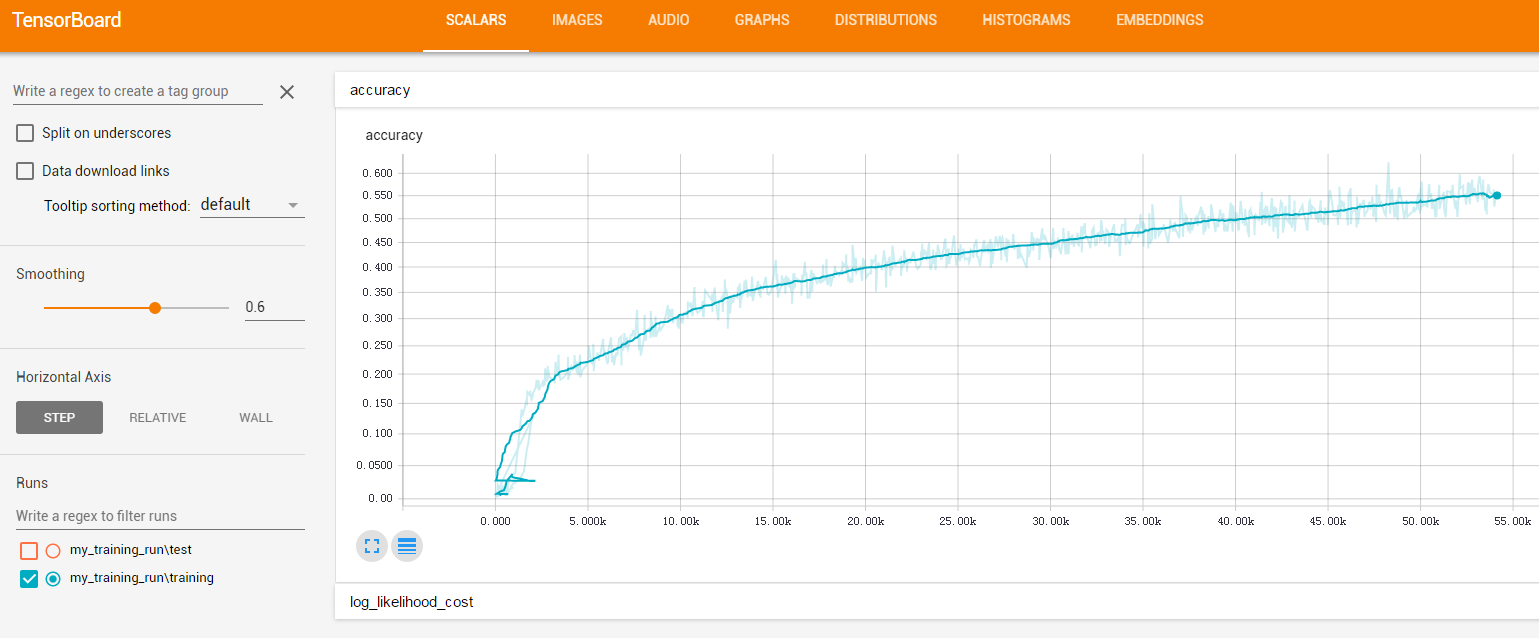
Task: Open the GRAPHS tab
Action: point(762,20)
